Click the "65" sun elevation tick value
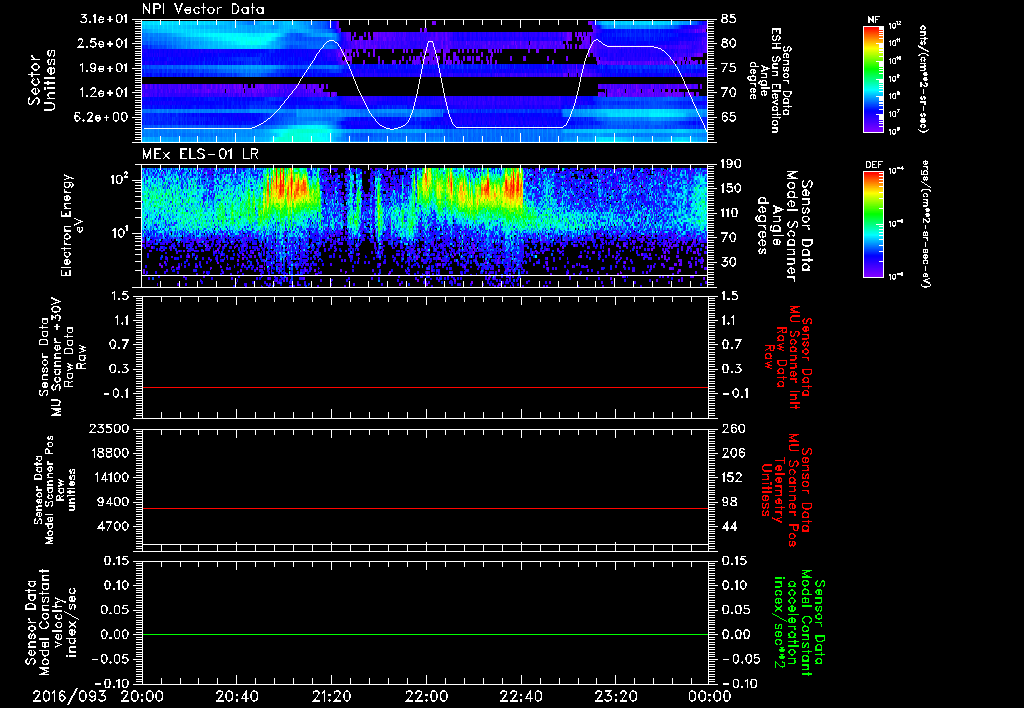Viewport: 1024px width, 708px height. (x=729, y=118)
